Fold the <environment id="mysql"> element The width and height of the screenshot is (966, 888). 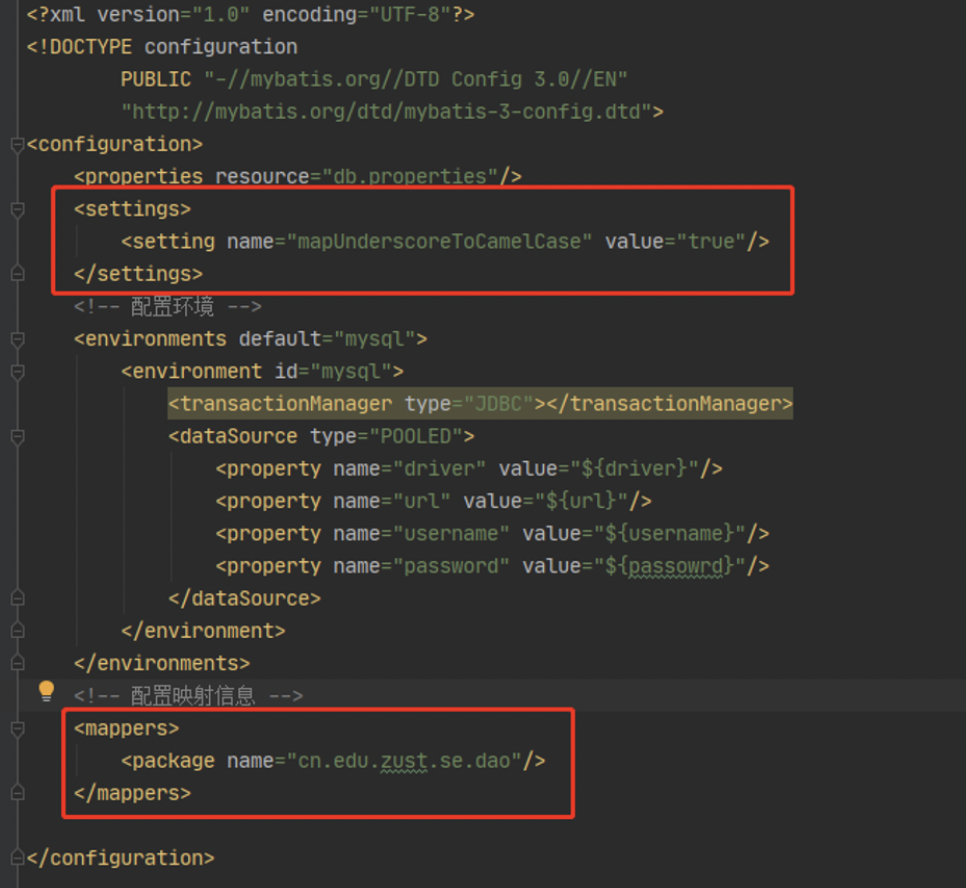[17, 372]
